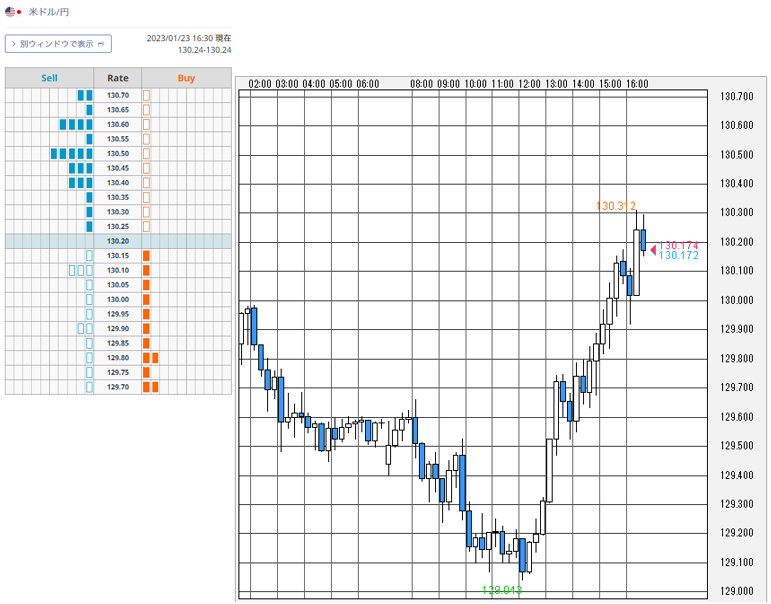Click the Rate column header
The image size is (771, 604).
[x=118, y=78]
